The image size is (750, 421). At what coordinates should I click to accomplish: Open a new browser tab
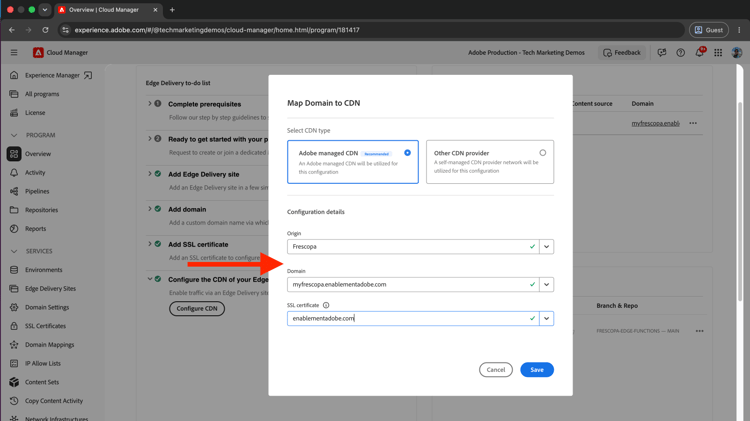[172, 10]
